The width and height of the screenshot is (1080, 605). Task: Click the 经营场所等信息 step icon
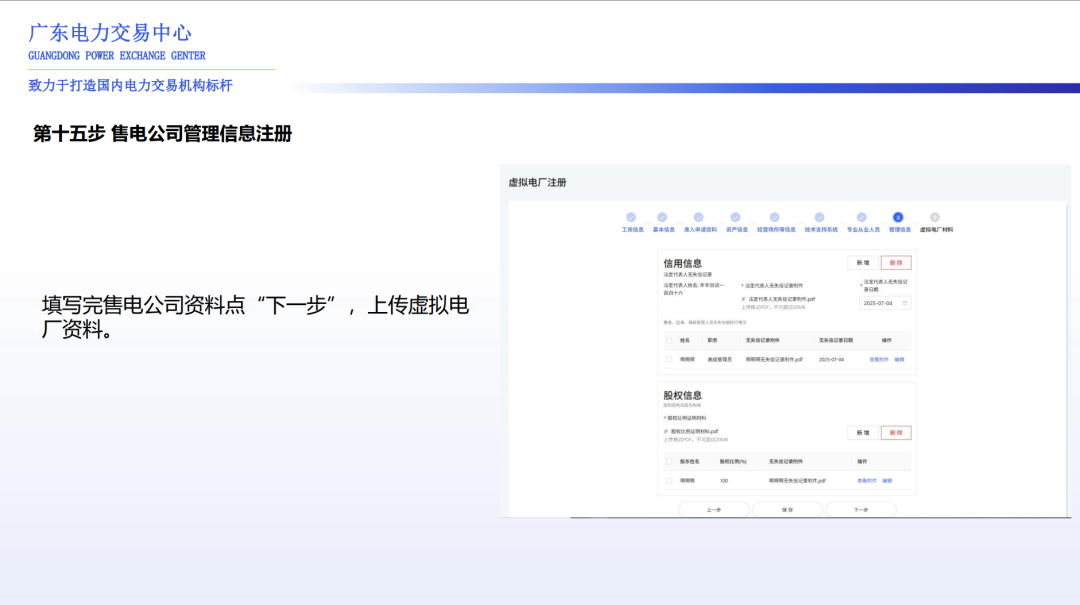[x=772, y=216]
